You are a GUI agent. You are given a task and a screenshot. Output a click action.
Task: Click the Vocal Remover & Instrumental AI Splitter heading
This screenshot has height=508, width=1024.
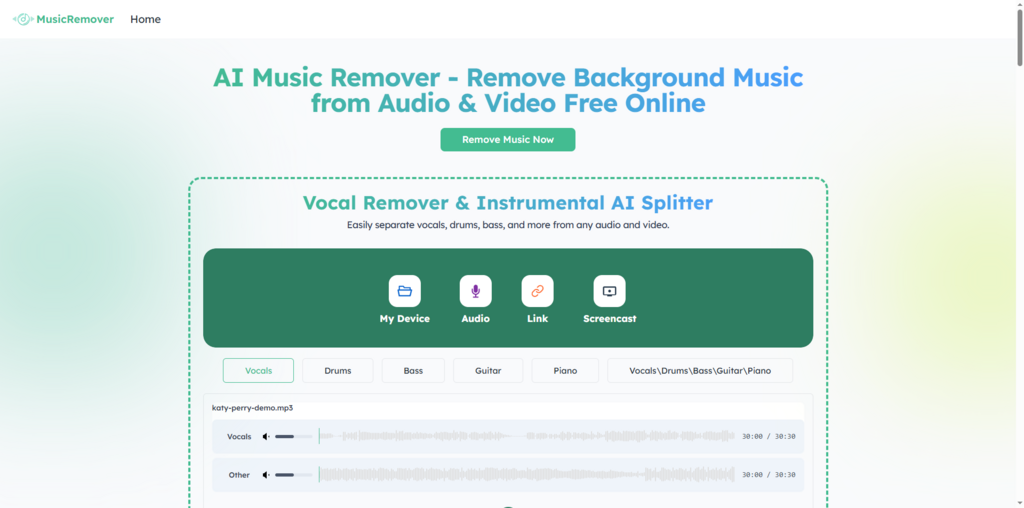[507, 202]
